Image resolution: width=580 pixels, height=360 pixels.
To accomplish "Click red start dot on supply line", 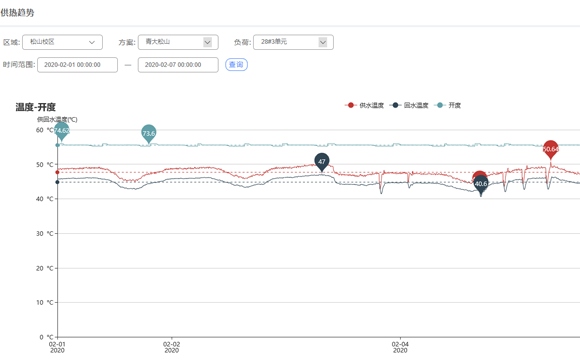I will coord(57,172).
